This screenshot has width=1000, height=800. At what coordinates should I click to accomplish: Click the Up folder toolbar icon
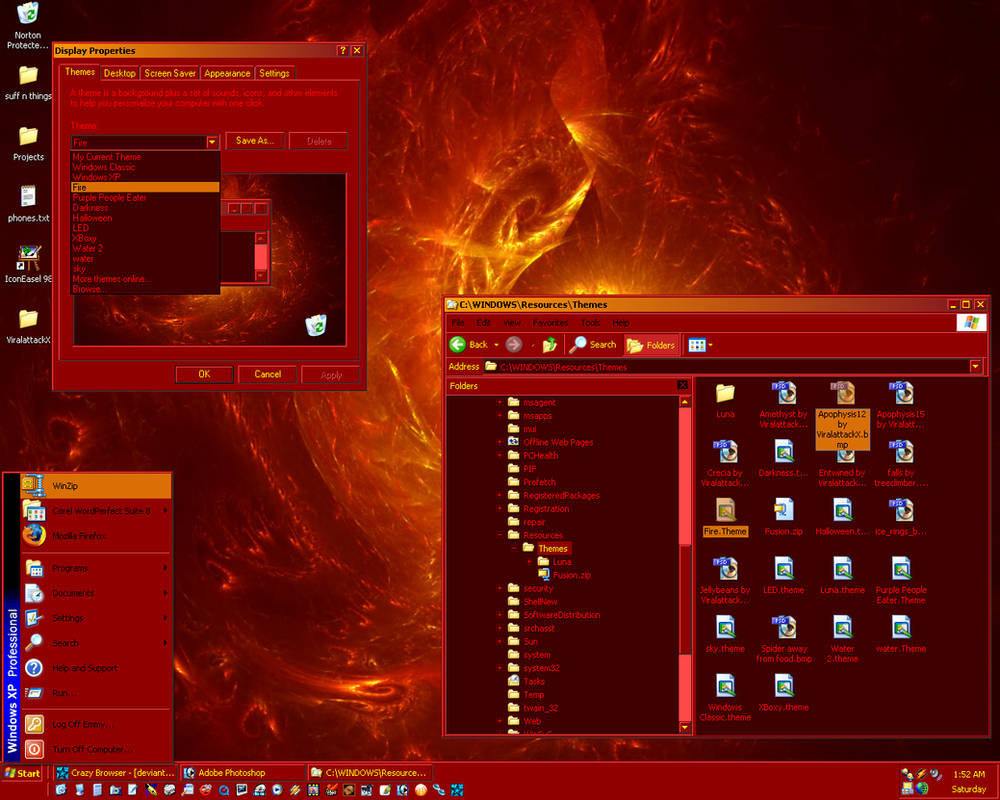tap(549, 345)
